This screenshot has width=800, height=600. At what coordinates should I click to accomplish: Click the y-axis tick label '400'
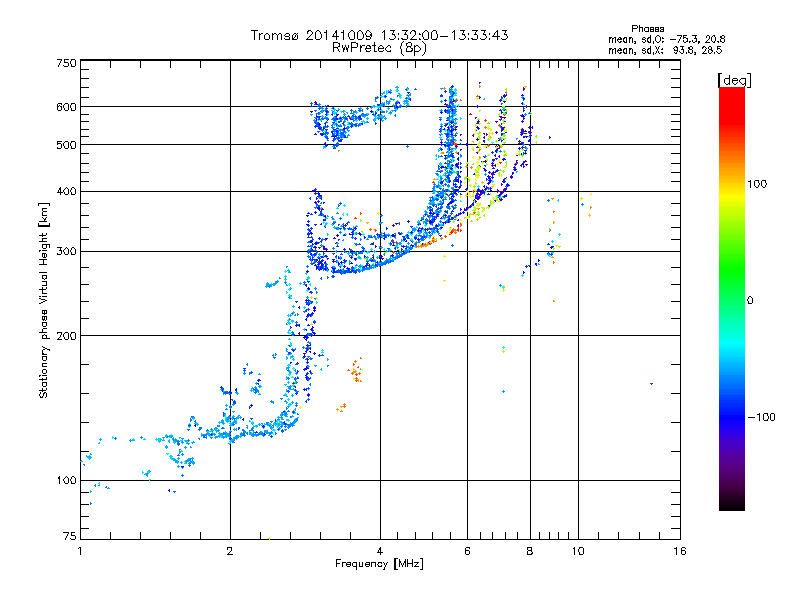pos(66,191)
